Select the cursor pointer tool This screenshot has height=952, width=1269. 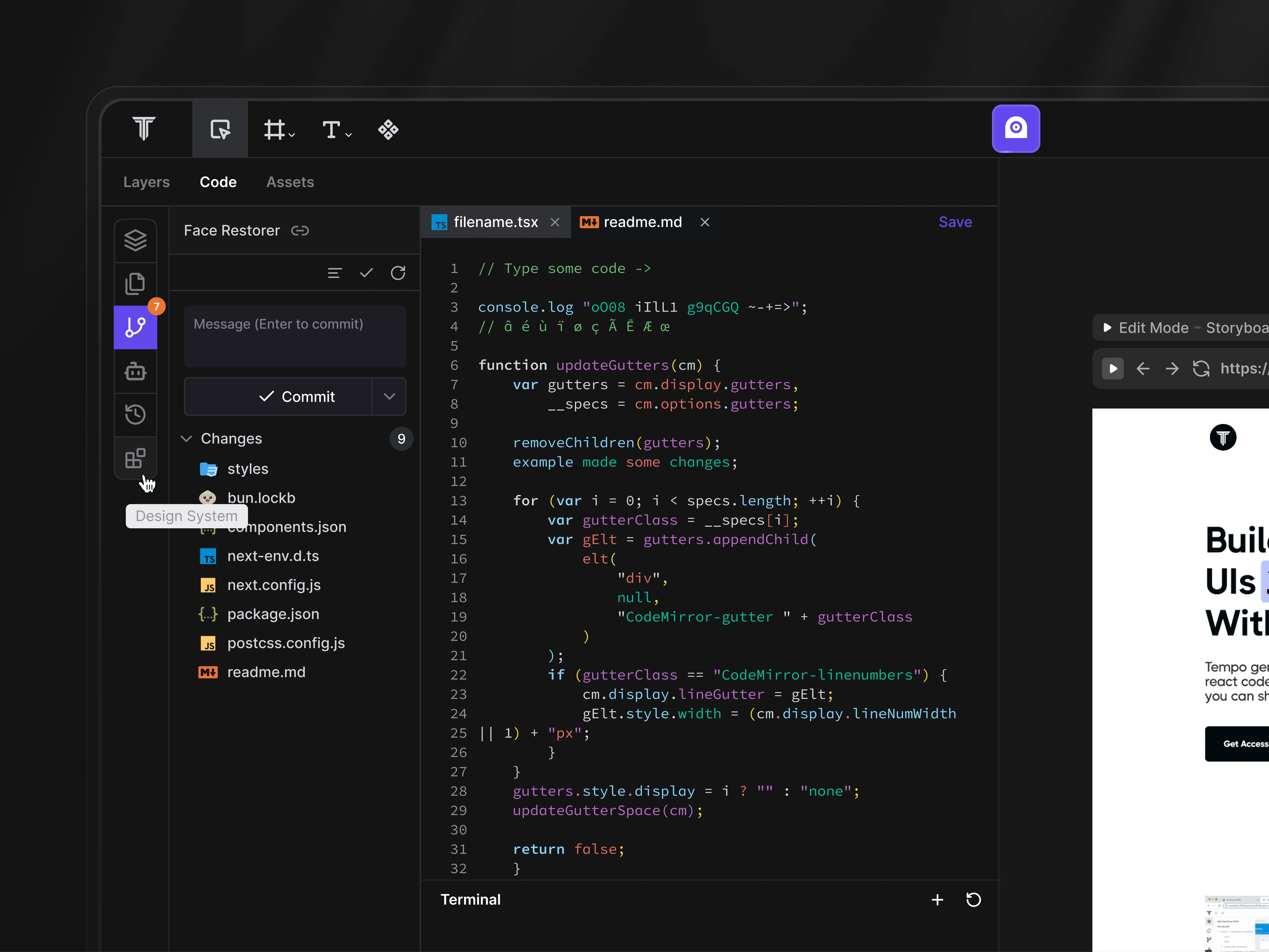point(220,130)
